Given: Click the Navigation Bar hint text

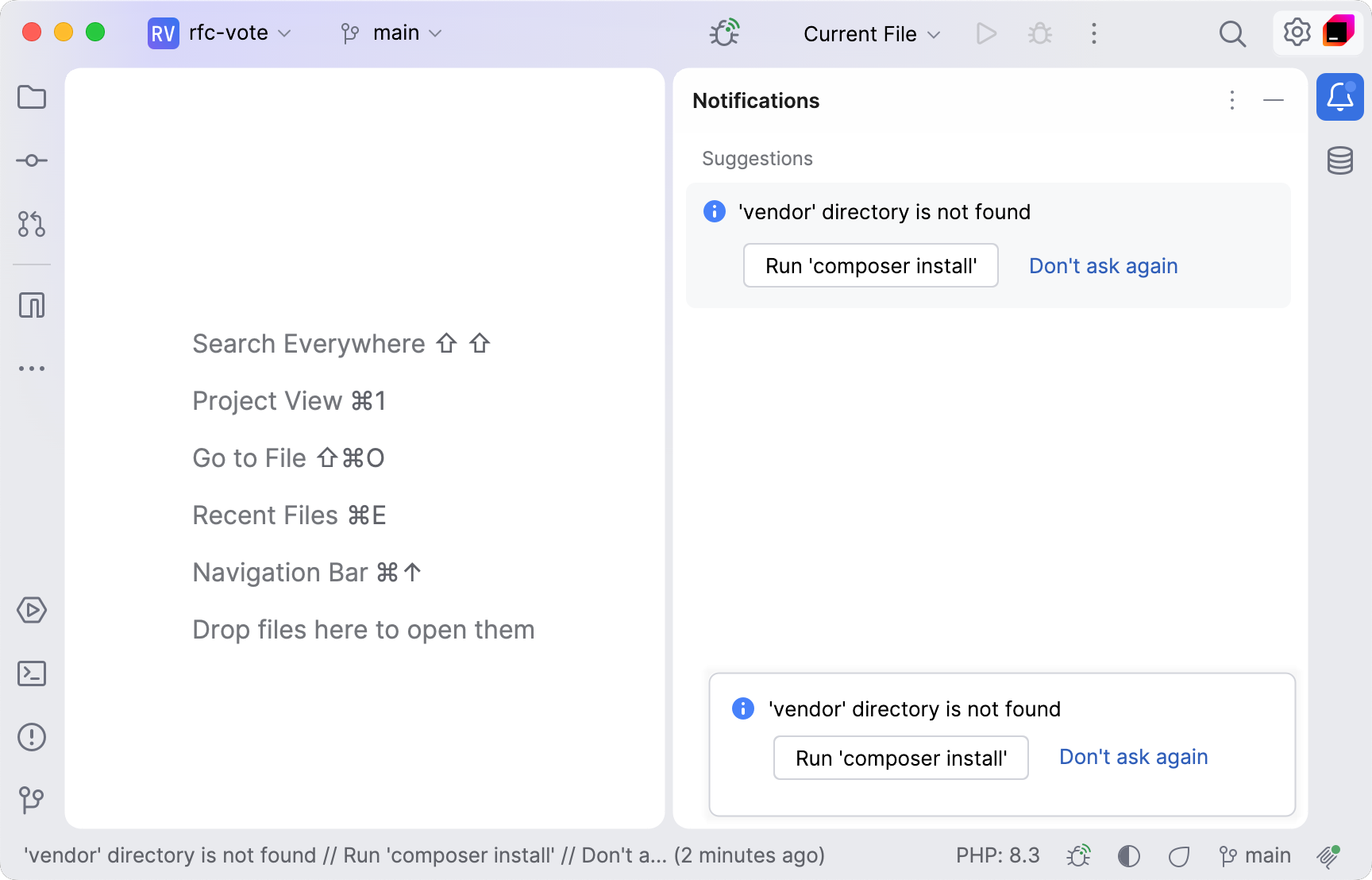Looking at the screenshot, I should (x=307, y=573).
